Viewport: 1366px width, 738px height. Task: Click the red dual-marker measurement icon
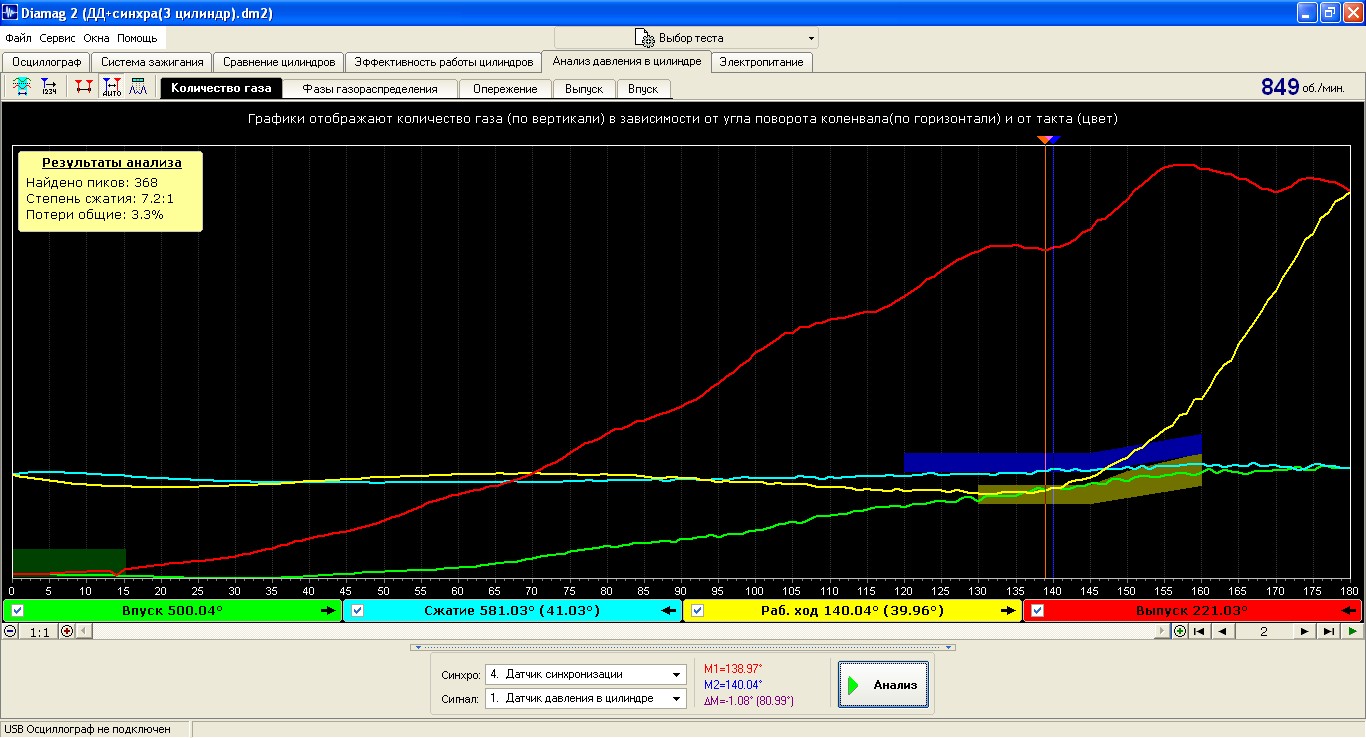[x=83, y=87]
